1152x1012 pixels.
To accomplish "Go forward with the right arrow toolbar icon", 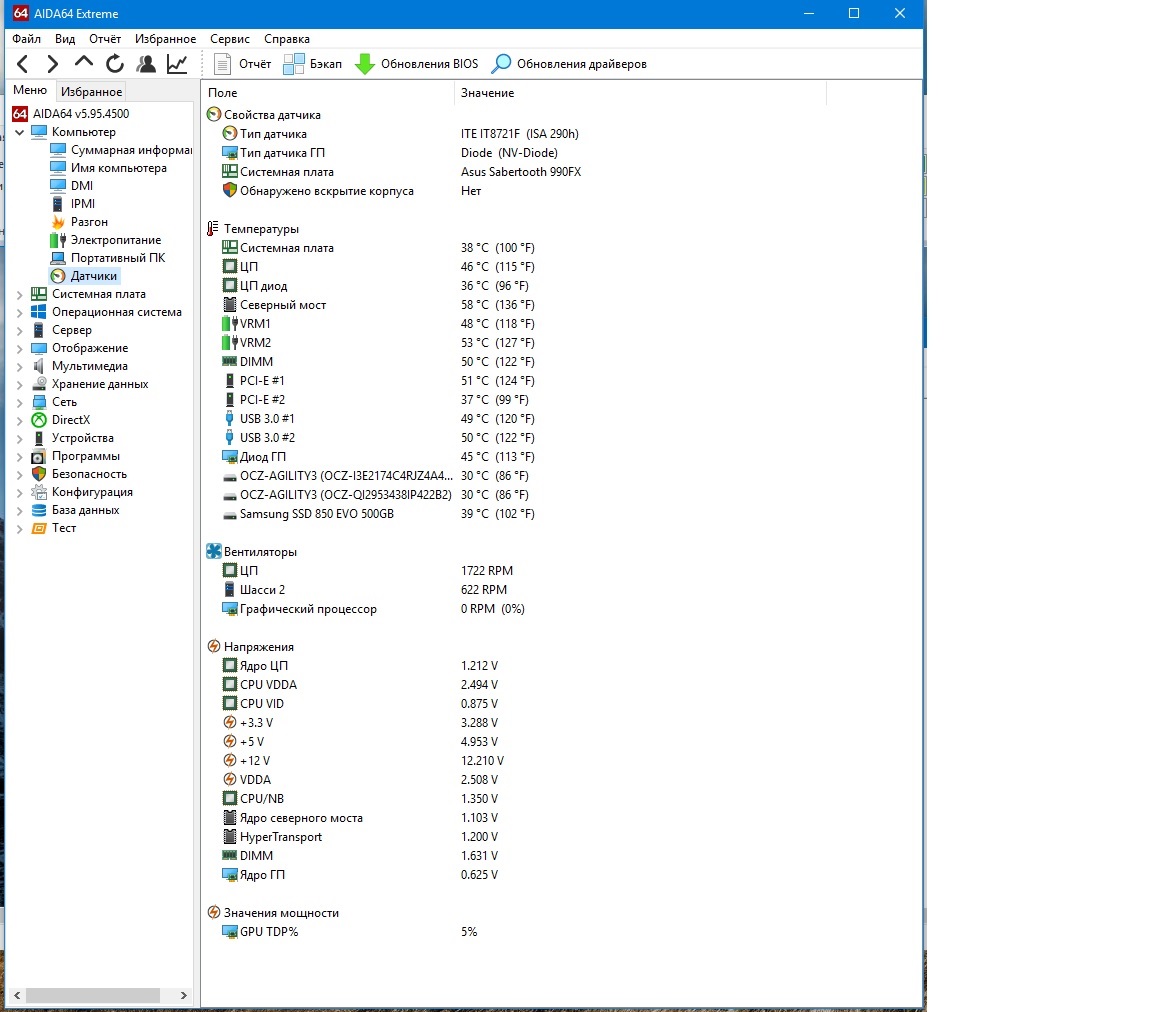I will tap(52, 64).
